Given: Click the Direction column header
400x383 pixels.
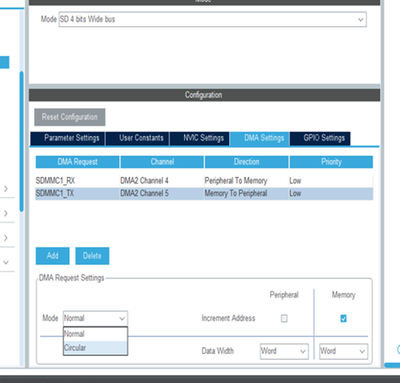Looking at the screenshot, I should tap(246, 162).
